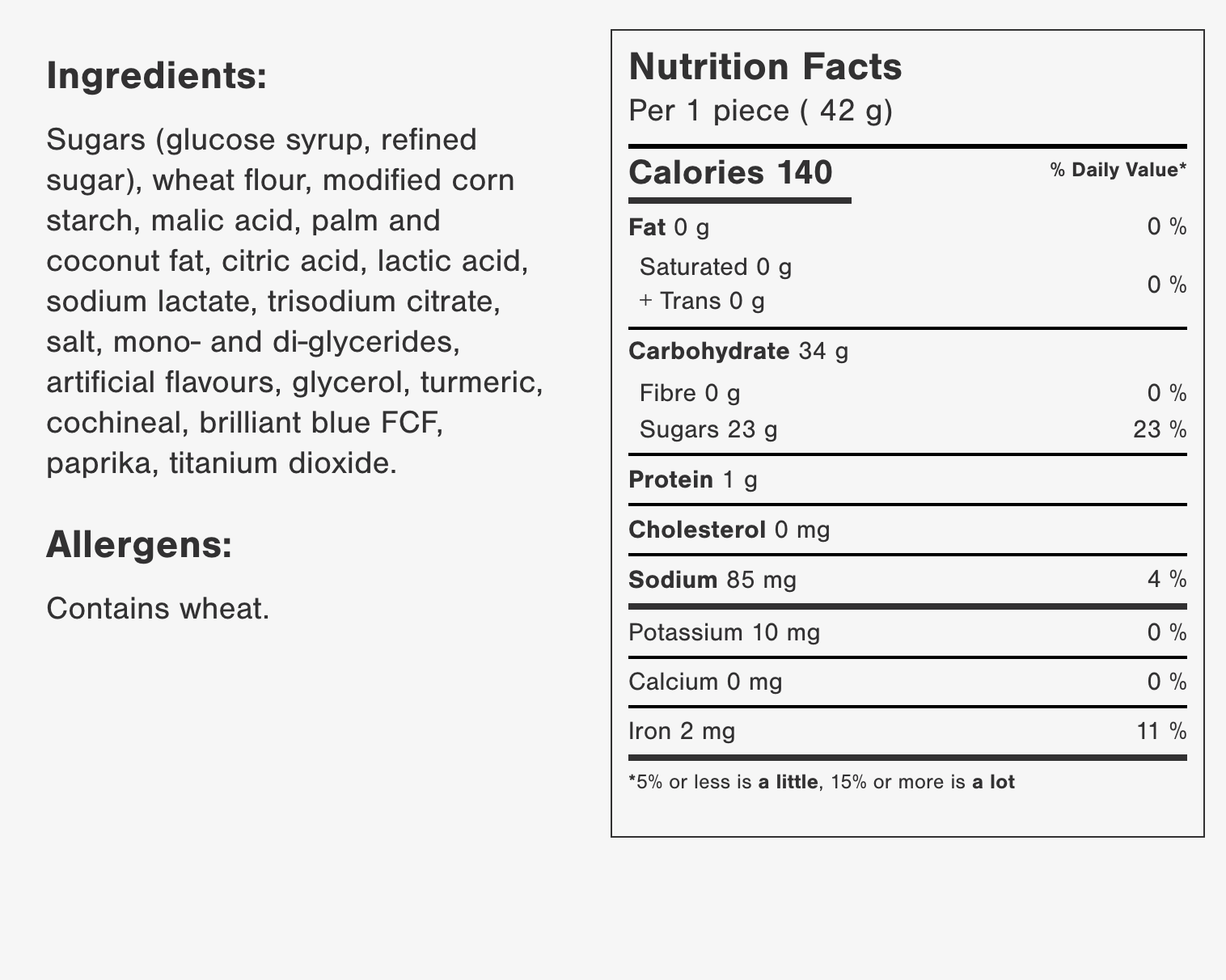Click the Fat 0 g row
The width and height of the screenshot is (1226, 980).
tap(907, 227)
